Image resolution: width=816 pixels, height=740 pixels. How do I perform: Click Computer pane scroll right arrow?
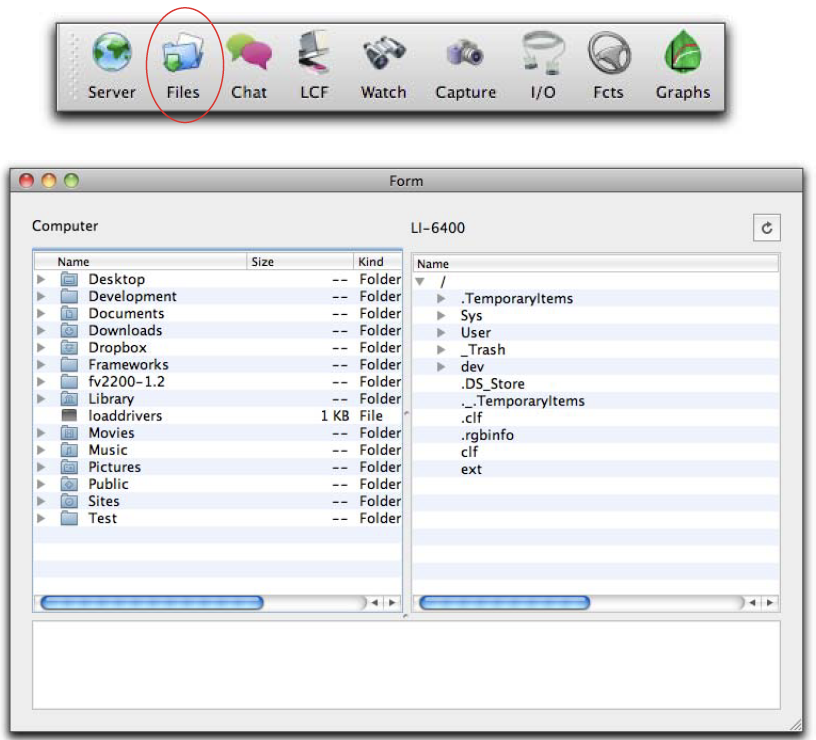392,603
